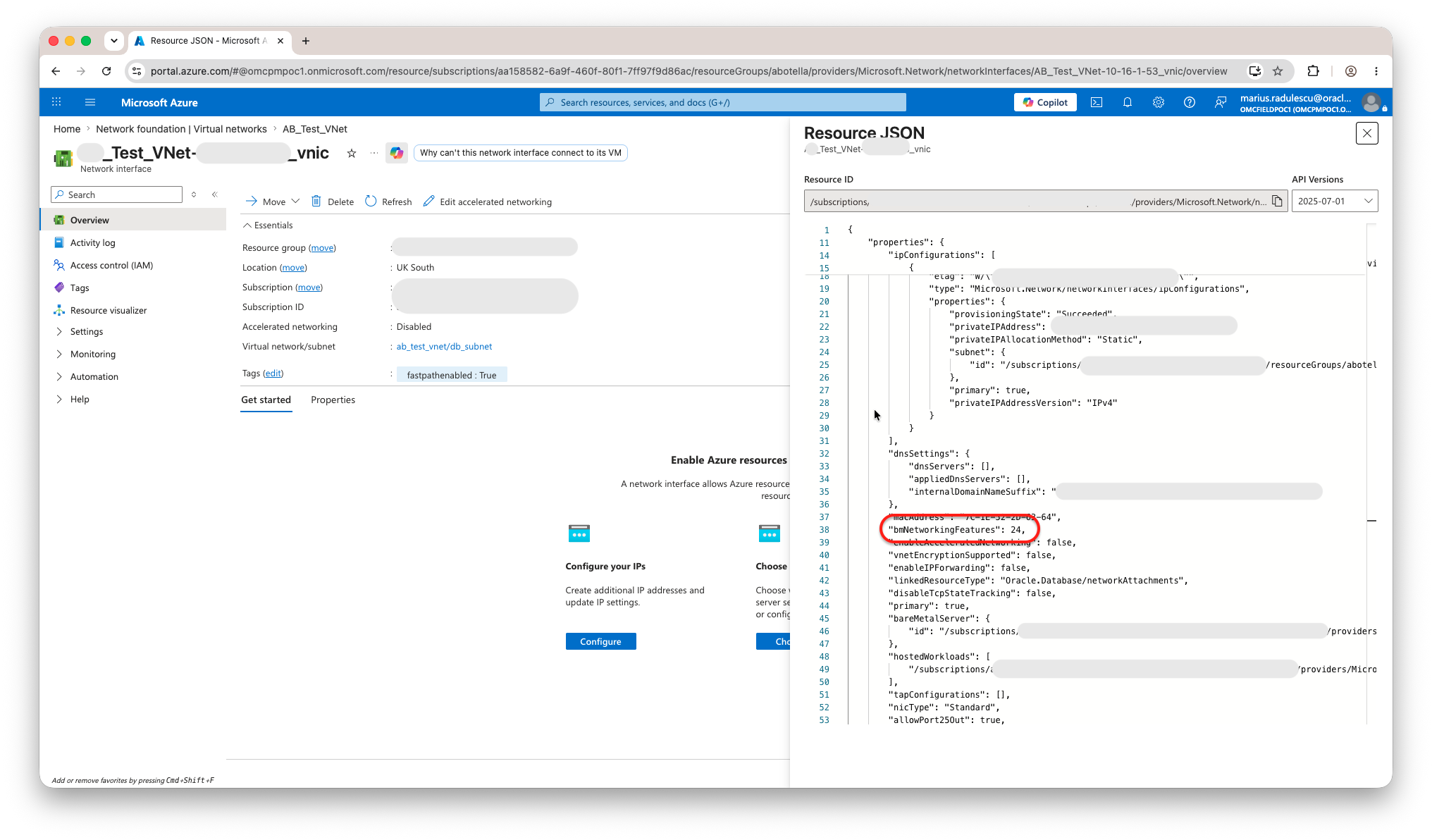Switch to the Properties tab
This screenshot has height=840, width=1432.
333,400
